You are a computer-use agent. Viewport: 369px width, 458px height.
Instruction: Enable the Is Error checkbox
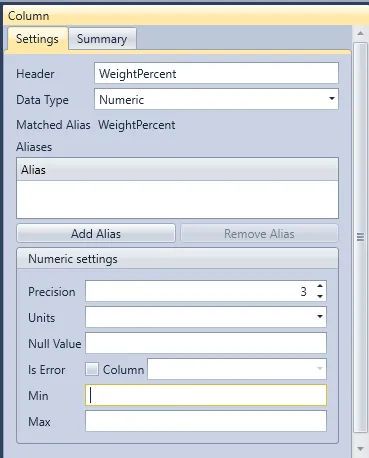pyautogui.click(x=92, y=369)
